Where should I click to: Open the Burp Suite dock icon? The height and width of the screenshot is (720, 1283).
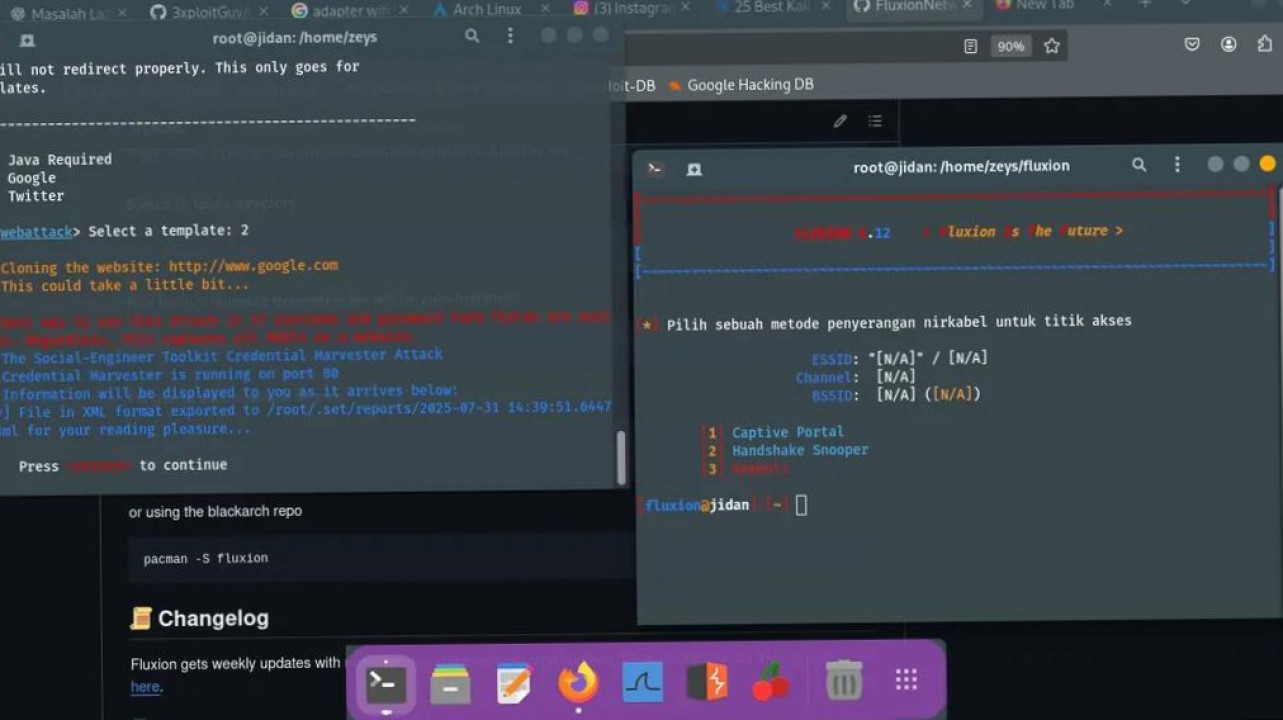point(707,683)
